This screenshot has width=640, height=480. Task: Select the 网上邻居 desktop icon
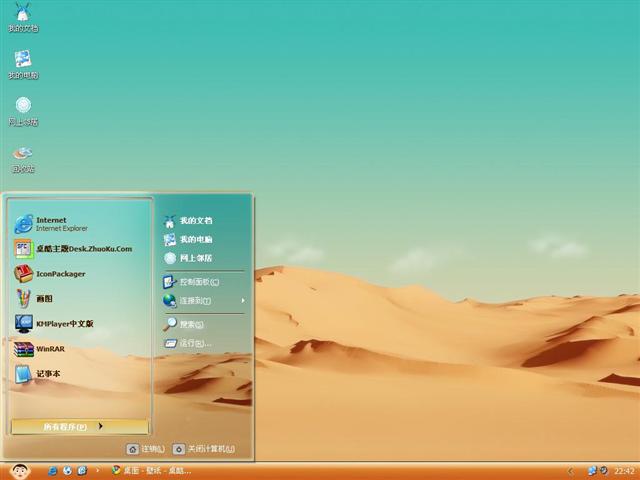coord(23,108)
